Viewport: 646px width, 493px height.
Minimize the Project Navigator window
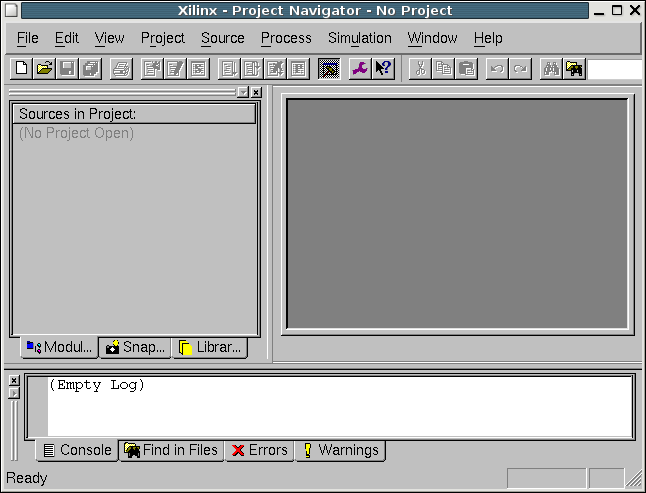click(x=599, y=11)
